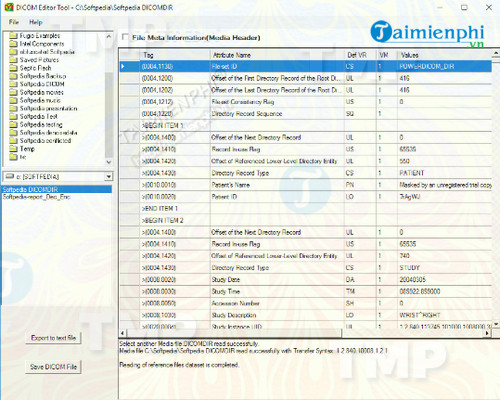500x400 pixels.
Task: Select the File-set Consistency Flag row
Action: 306,102
